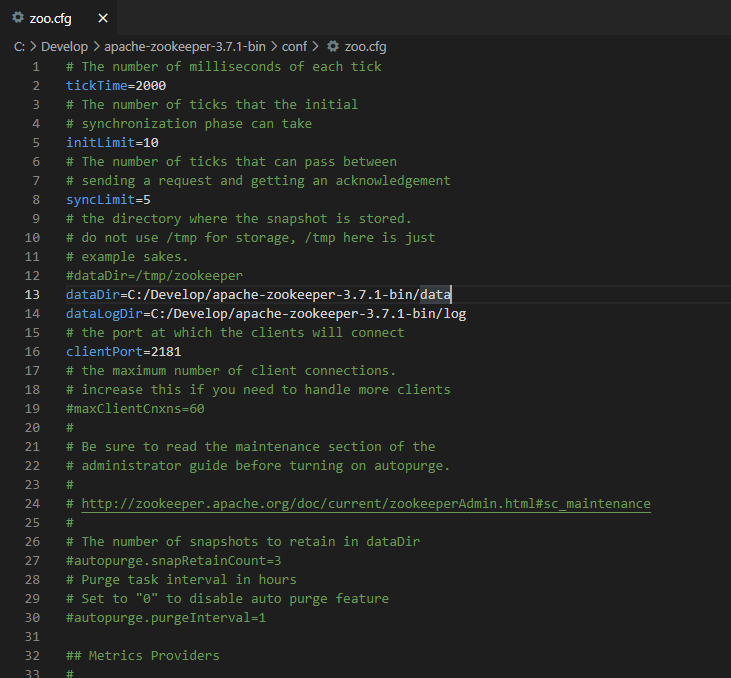Click line number 16 in gutter
This screenshot has width=731, height=678.
pos(32,352)
